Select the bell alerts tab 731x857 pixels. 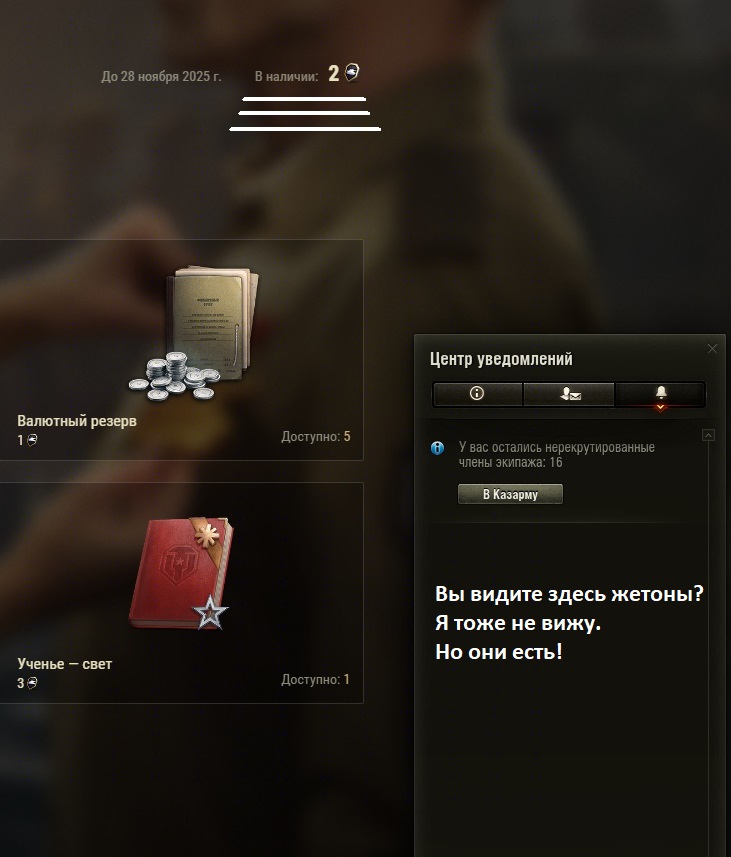tap(660, 394)
